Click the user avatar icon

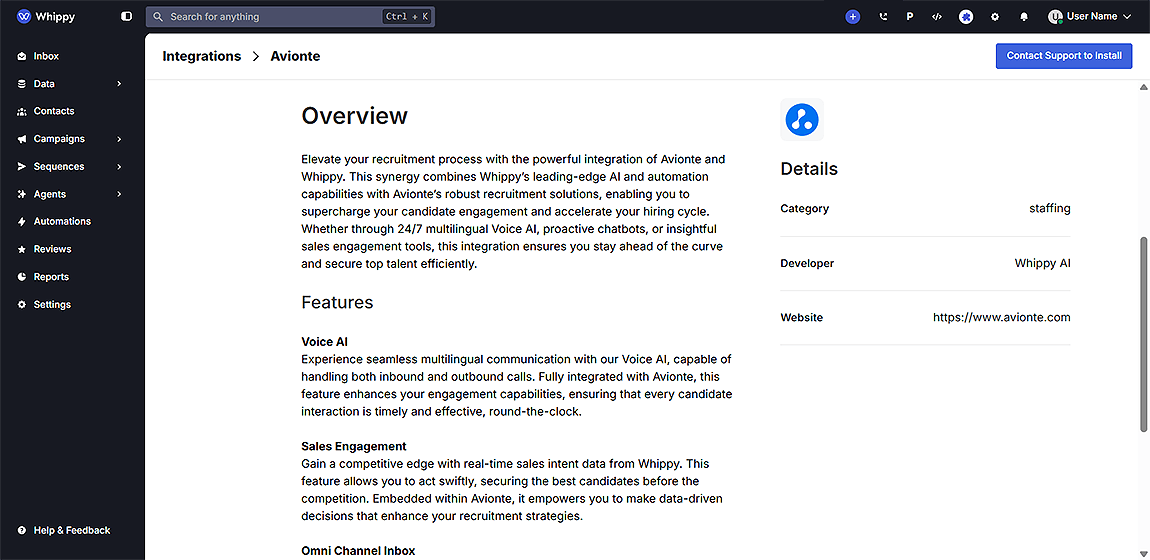1055,16
